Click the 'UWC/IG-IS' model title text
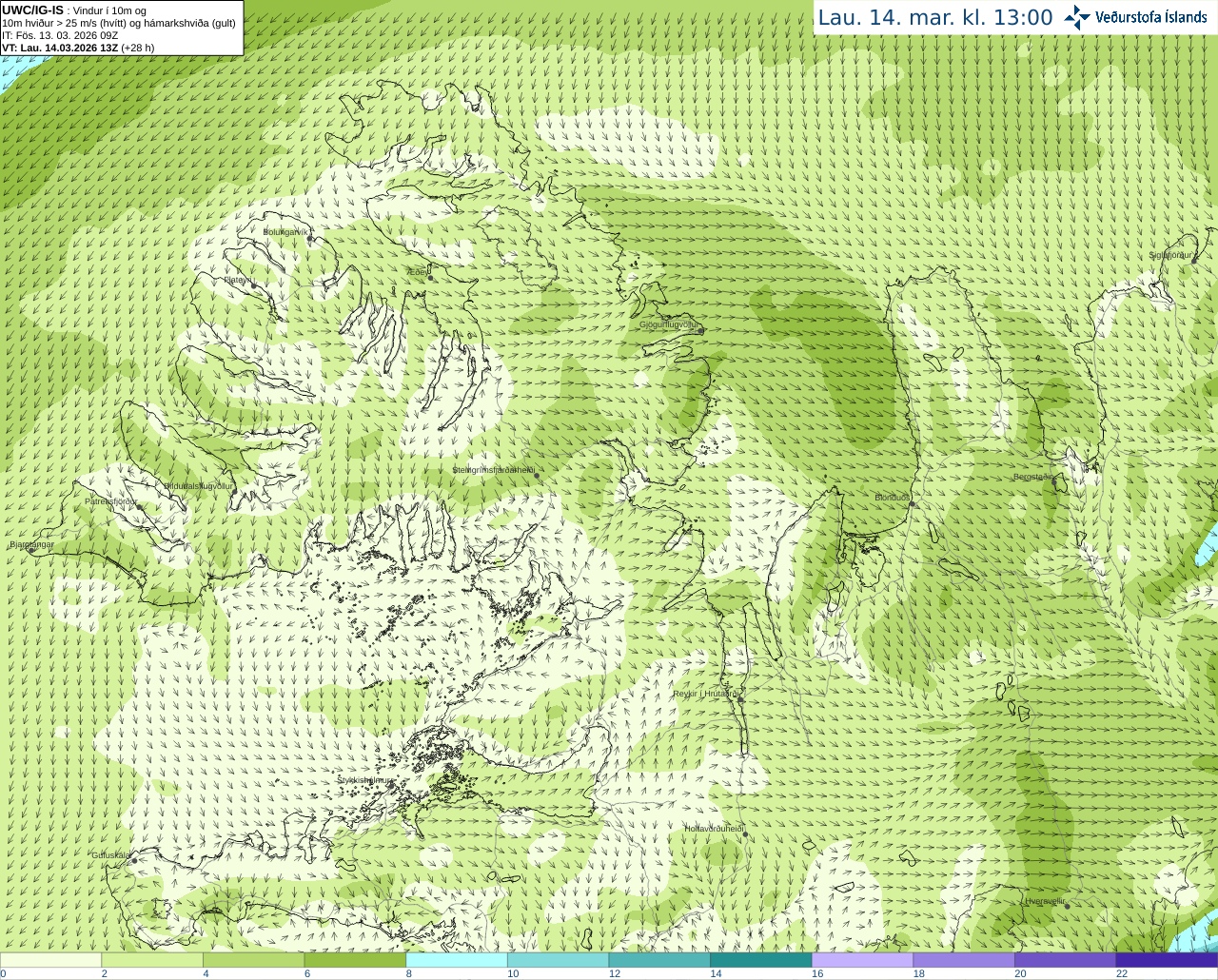 click(x=32, y=10)
